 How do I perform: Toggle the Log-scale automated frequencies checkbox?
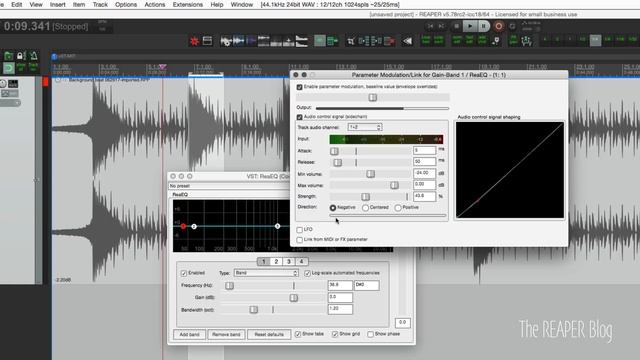[307, 273]
